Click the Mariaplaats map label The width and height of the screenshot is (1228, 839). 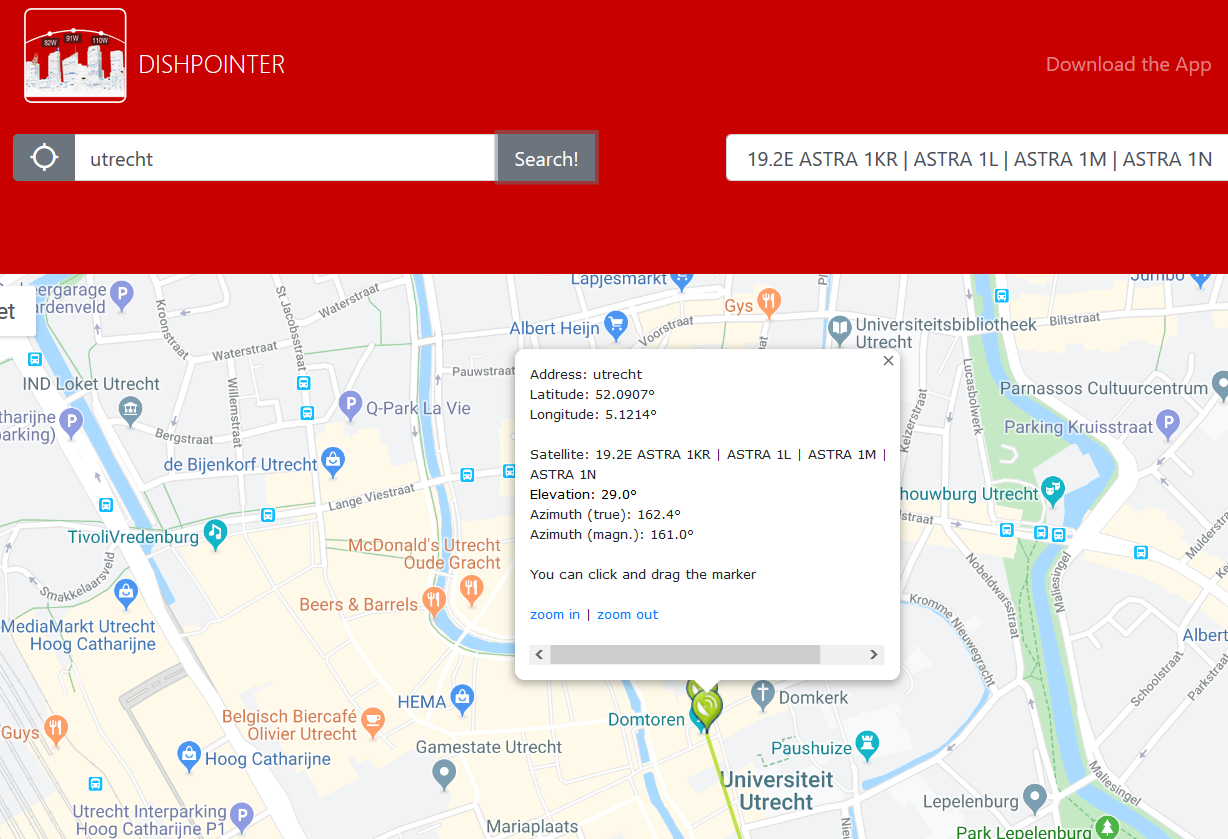(532, 827)
